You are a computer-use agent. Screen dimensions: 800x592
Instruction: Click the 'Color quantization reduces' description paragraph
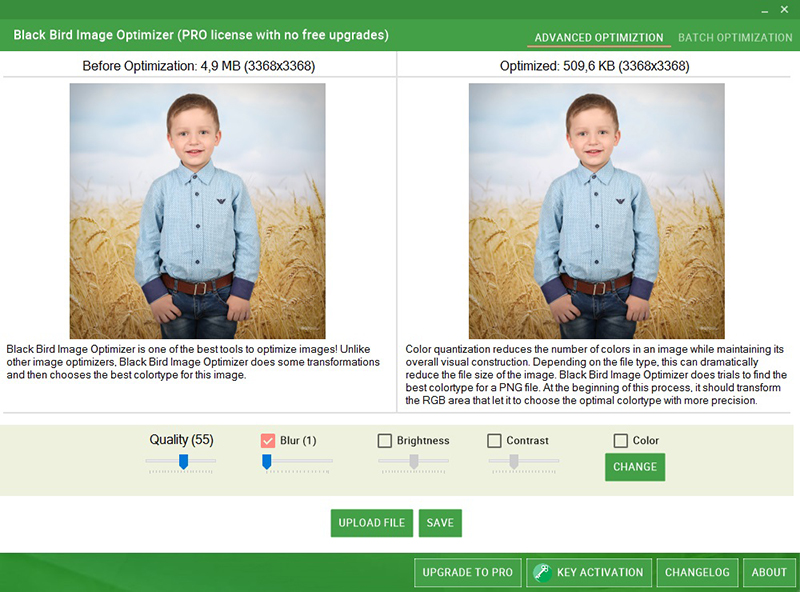coord(596,375)
